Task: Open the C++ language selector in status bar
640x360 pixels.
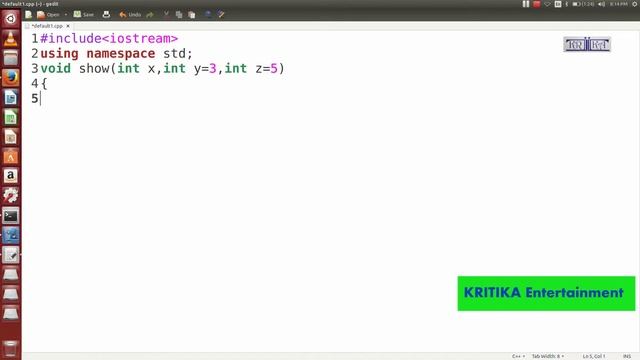Action: tap(518, 356)
